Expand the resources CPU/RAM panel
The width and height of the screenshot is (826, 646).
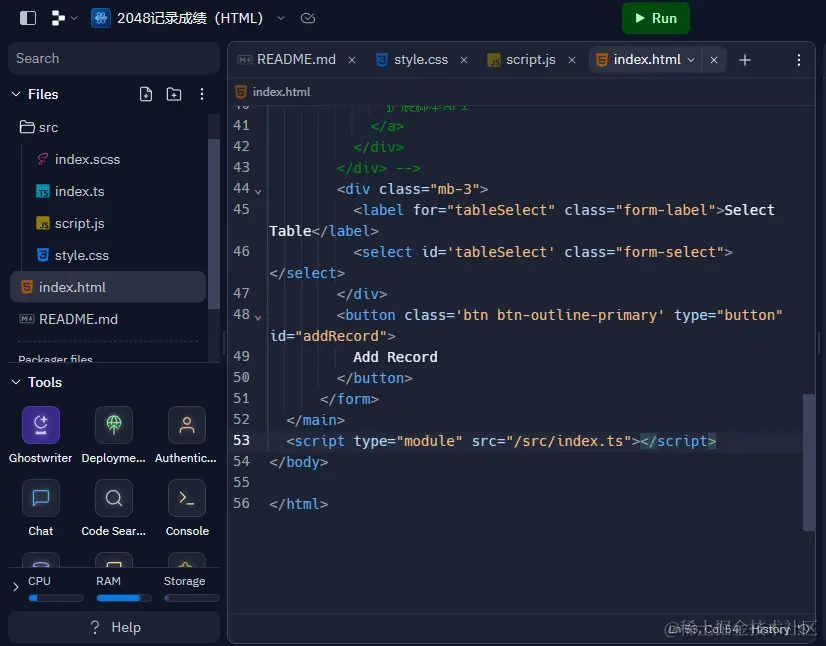[16, 586]
